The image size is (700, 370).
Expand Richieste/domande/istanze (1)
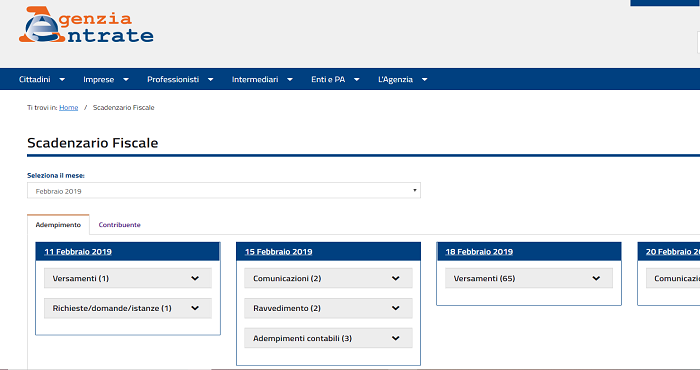click(128, 308)
